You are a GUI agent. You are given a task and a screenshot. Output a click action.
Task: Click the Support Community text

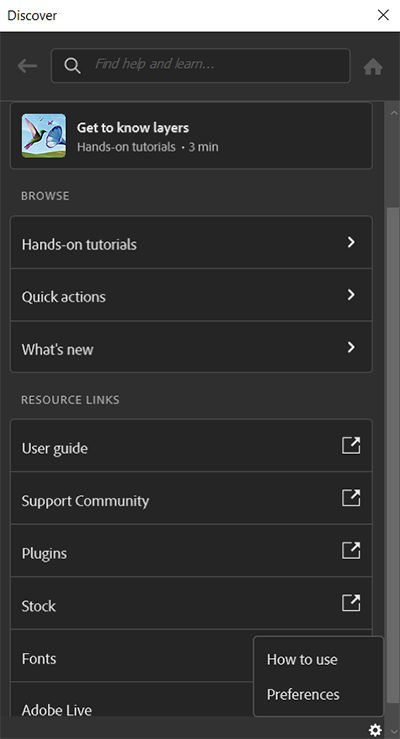(85, 501)
